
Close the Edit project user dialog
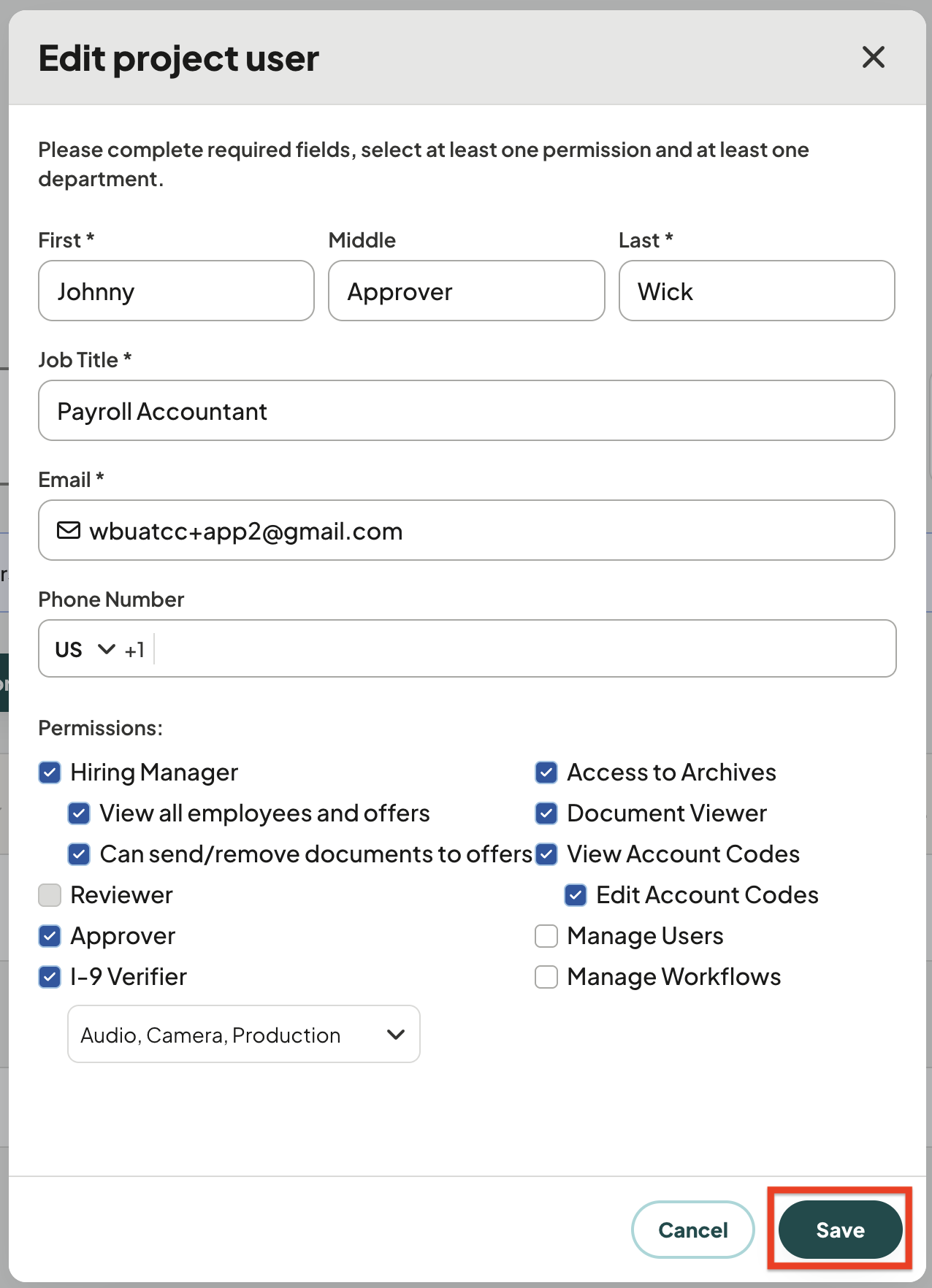coord(873,57)
